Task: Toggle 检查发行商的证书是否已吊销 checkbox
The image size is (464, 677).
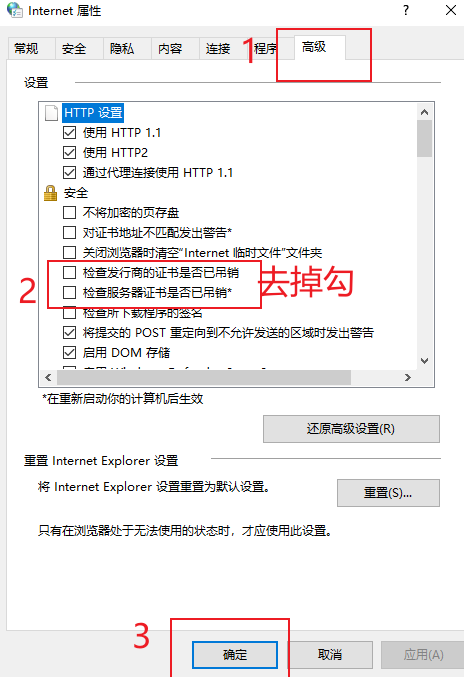Action: [69, 272]
